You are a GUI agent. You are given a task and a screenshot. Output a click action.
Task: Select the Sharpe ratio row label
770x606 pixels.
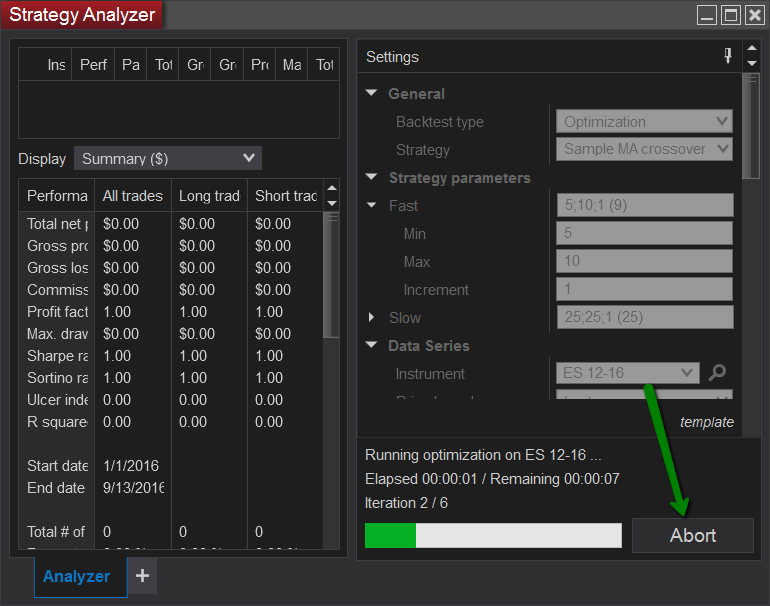(x=57, y=356)
